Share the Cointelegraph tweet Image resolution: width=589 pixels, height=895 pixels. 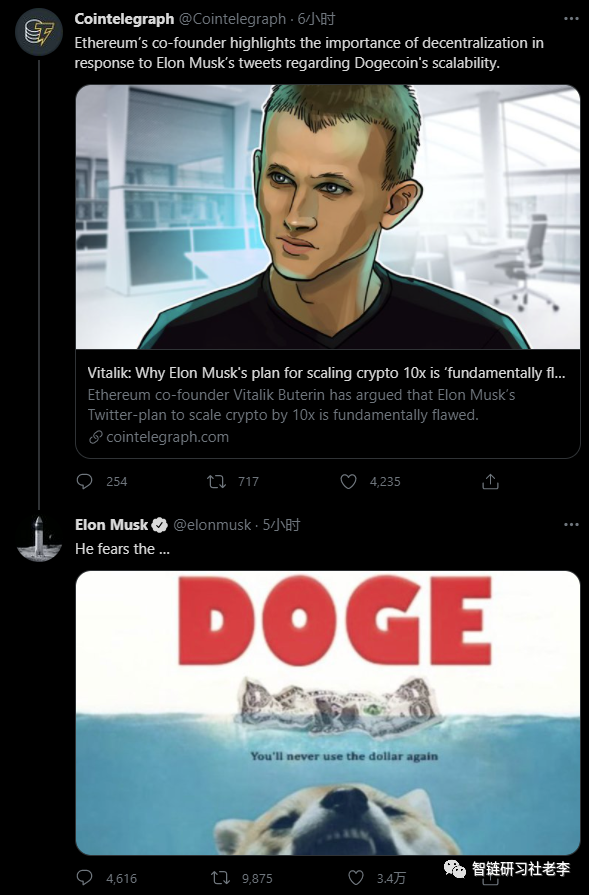coord(490,482)
